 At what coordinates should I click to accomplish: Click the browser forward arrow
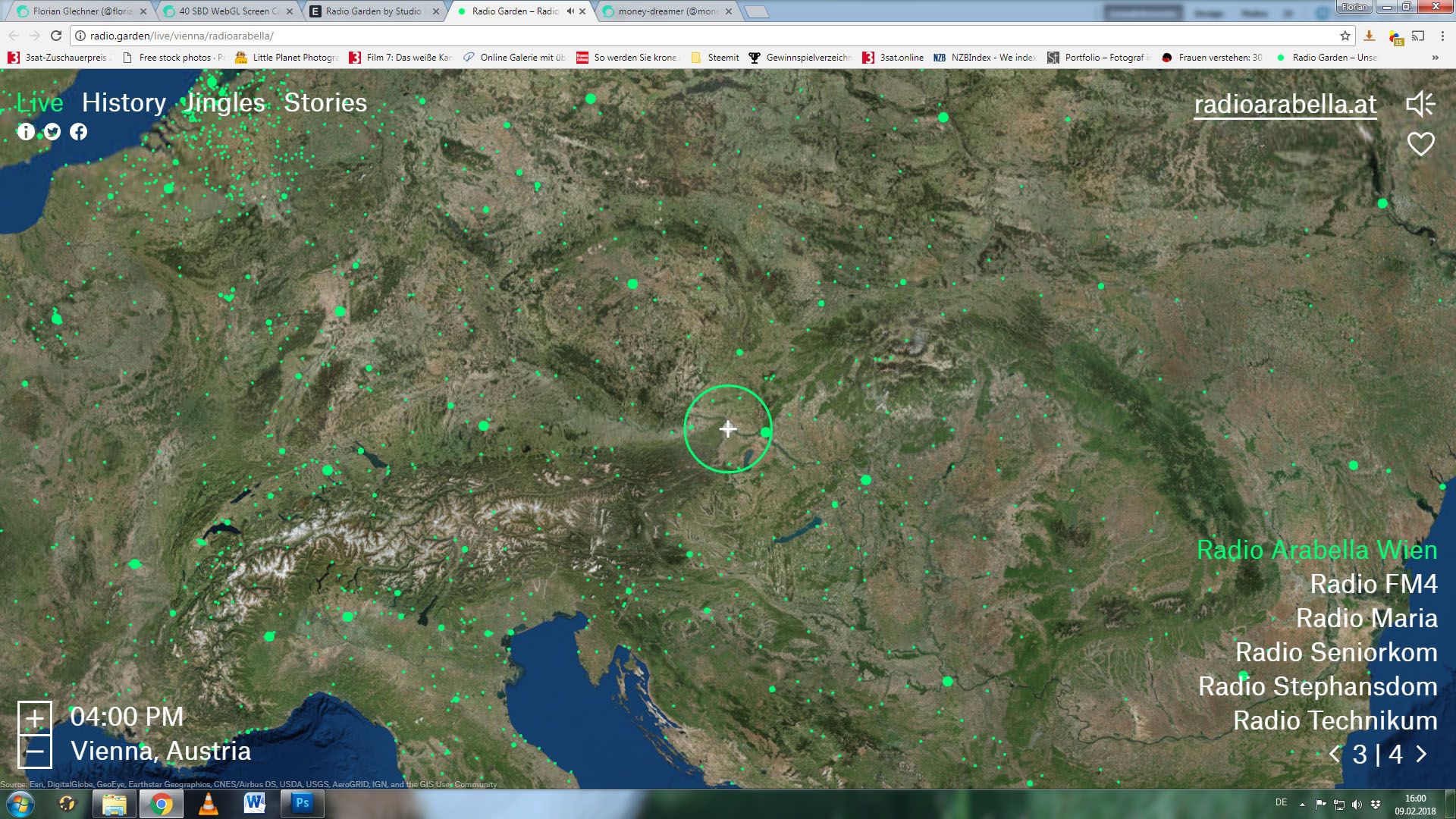(x=35, y=36)
